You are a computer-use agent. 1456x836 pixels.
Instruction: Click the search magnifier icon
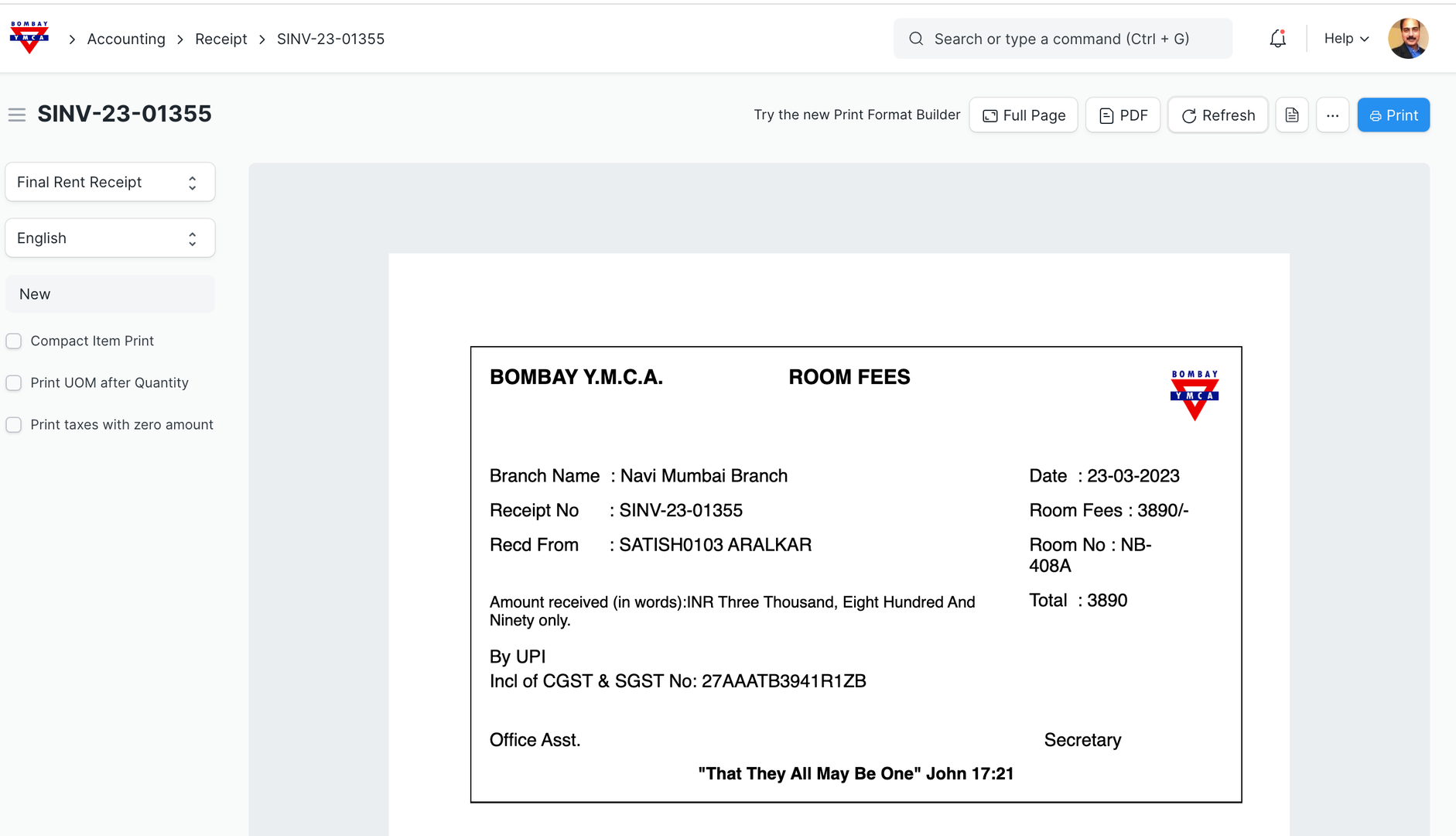click(x=916, y=39)
